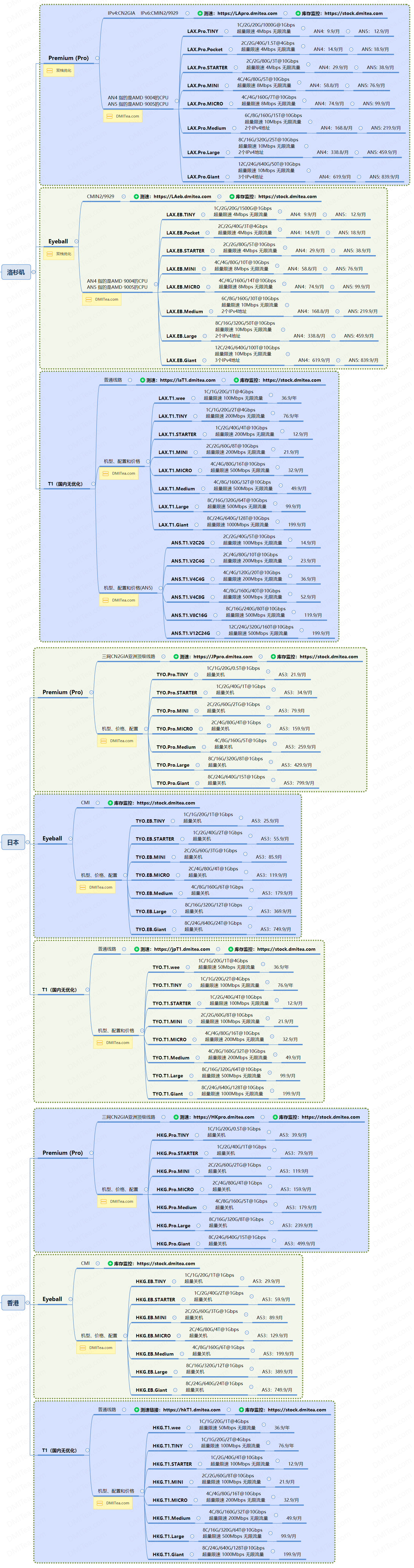Collapse the LAX.Pro.TINY node

(227, 31)
